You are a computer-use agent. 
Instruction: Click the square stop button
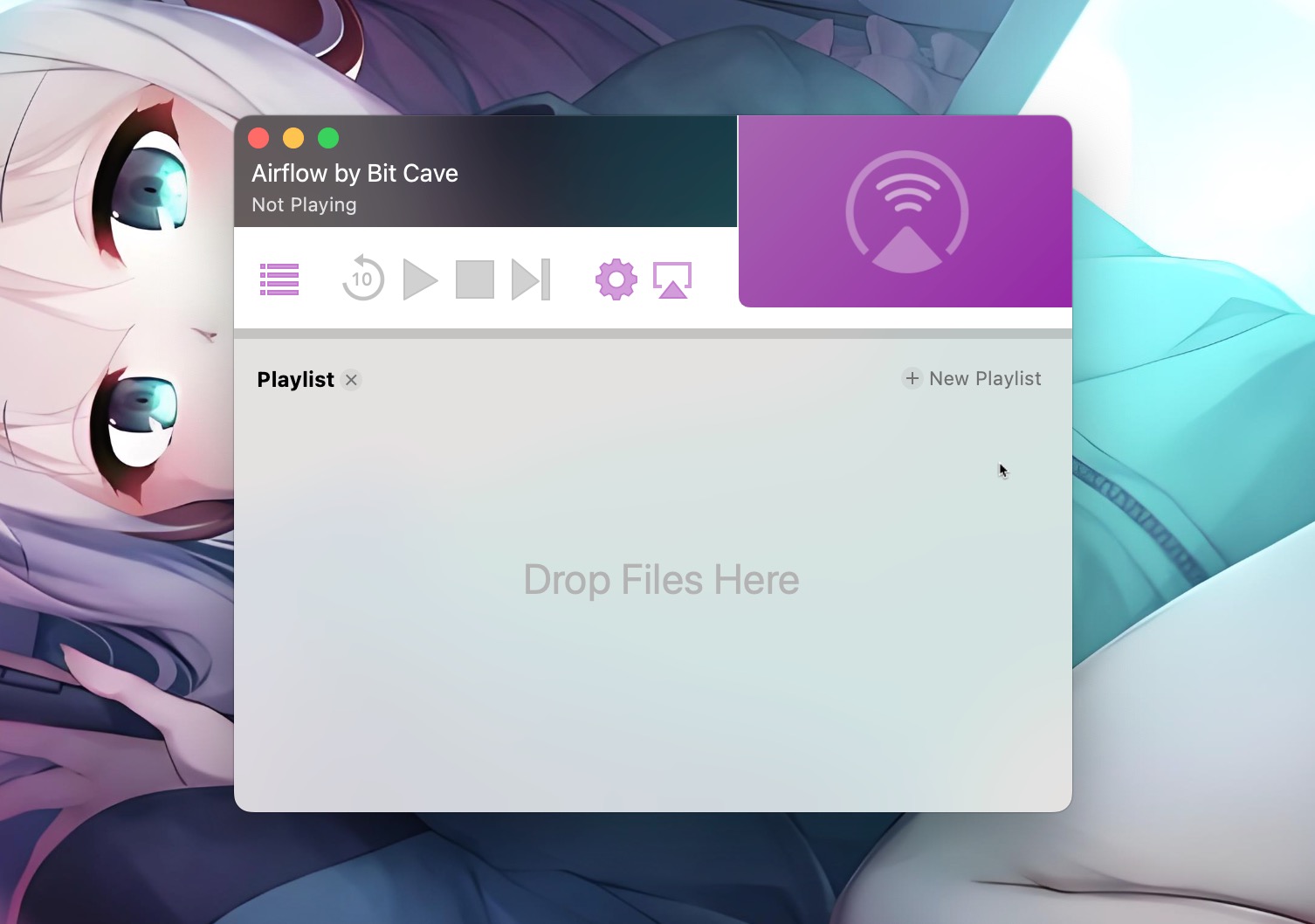click(x=475, y=279)
